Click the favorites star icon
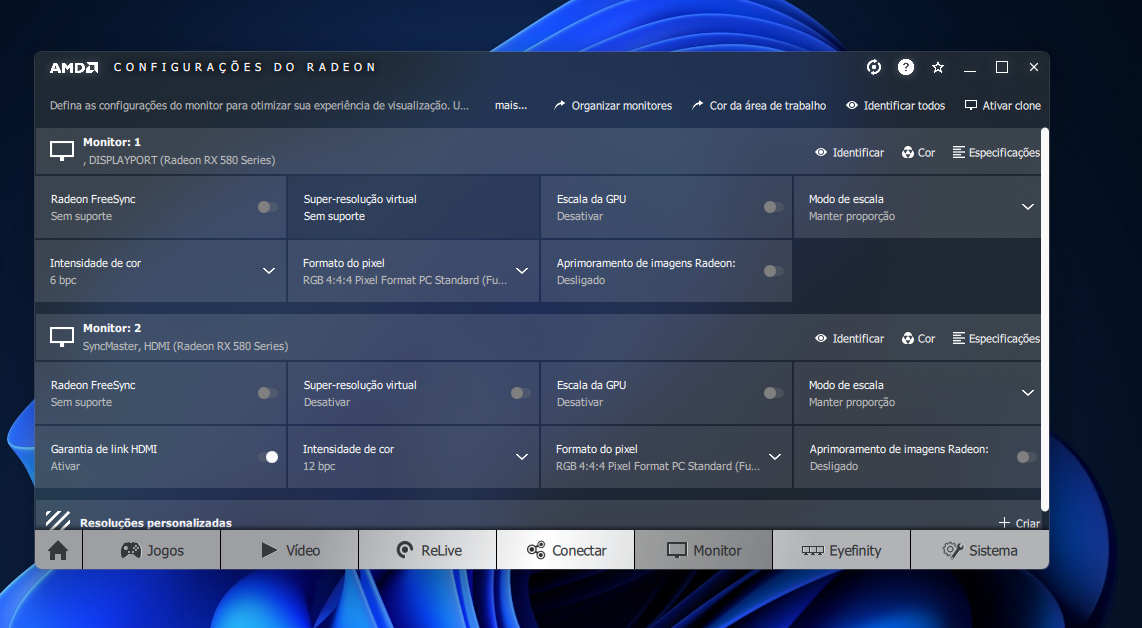 938,67
